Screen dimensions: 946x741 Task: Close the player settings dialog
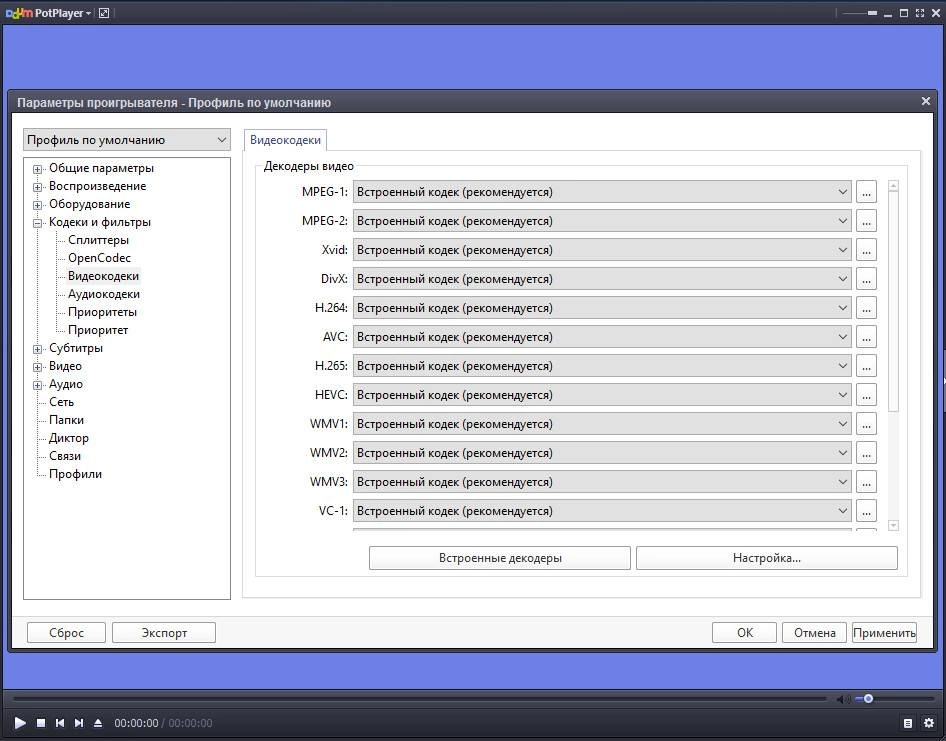point(925,101)
